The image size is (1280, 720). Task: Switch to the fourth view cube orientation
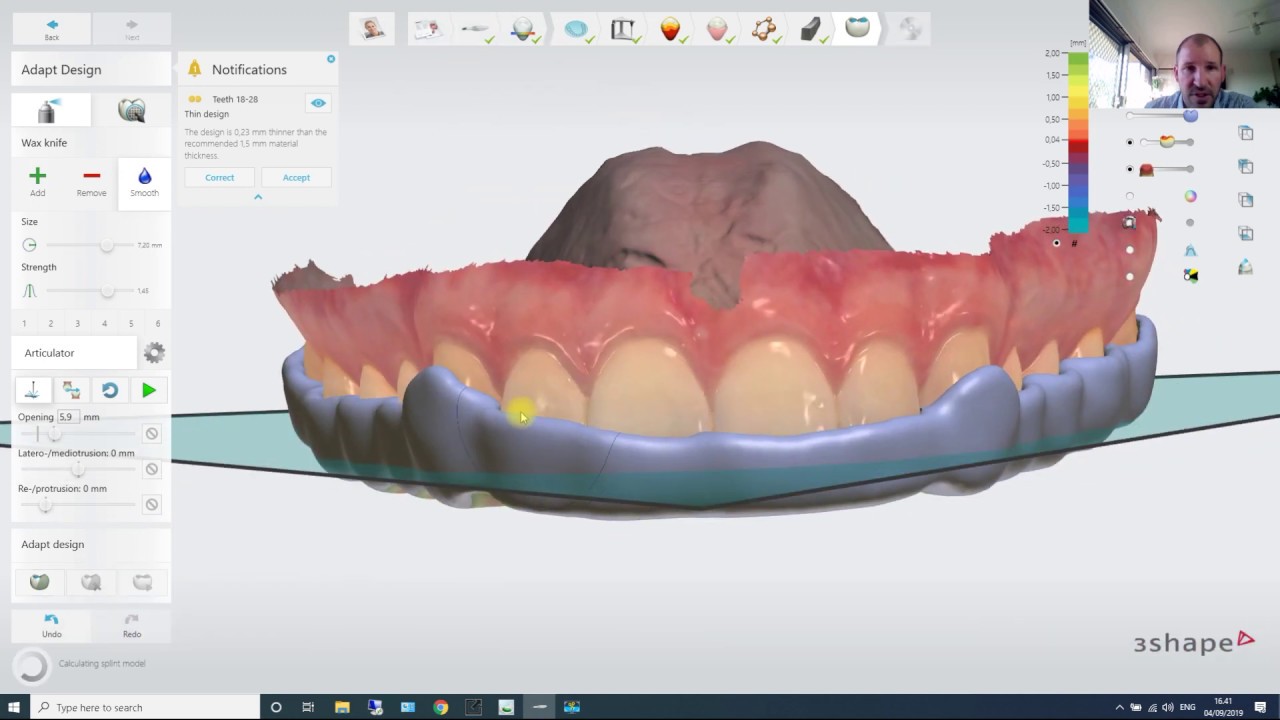click(x=1245, y=233)
